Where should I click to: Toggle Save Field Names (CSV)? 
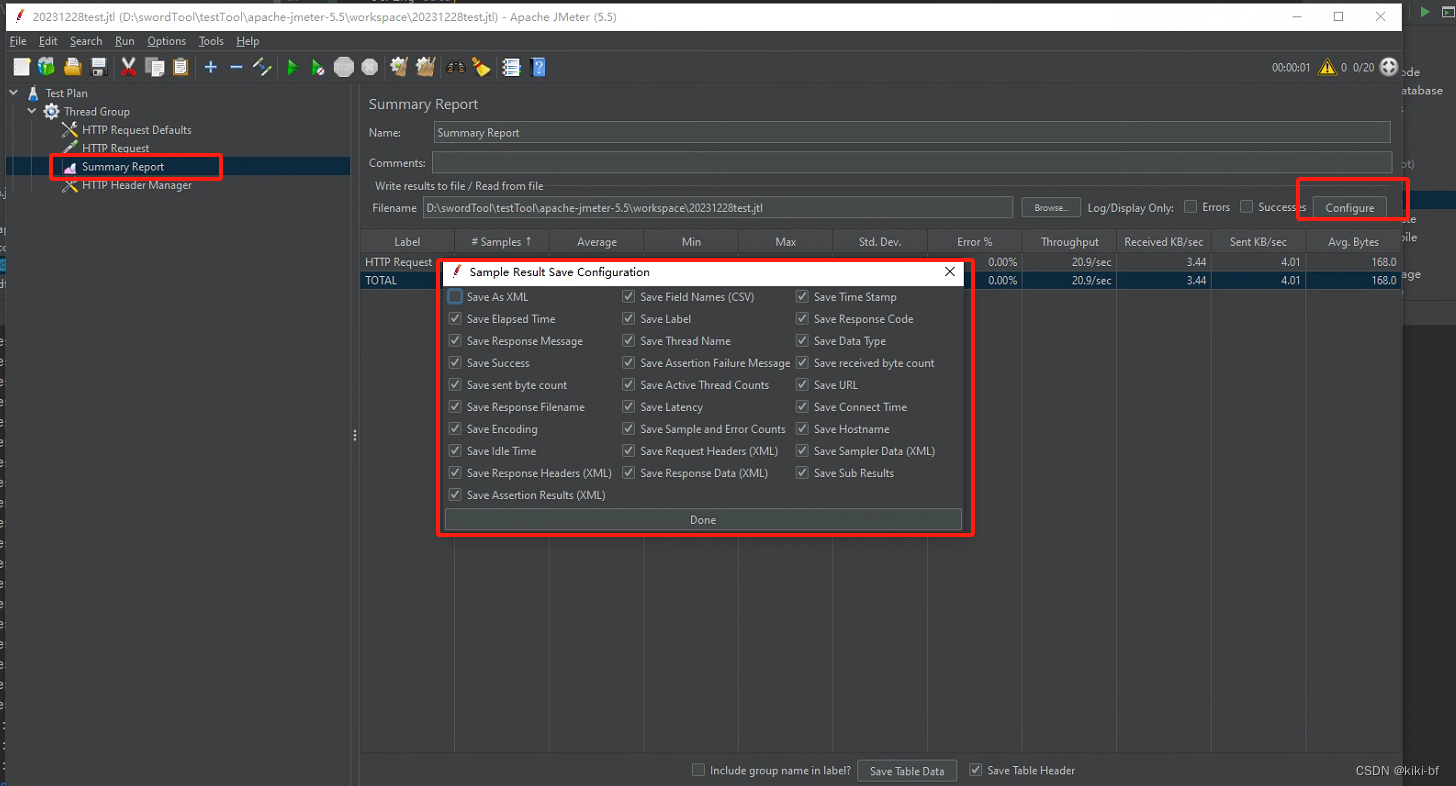pos(629,297)
